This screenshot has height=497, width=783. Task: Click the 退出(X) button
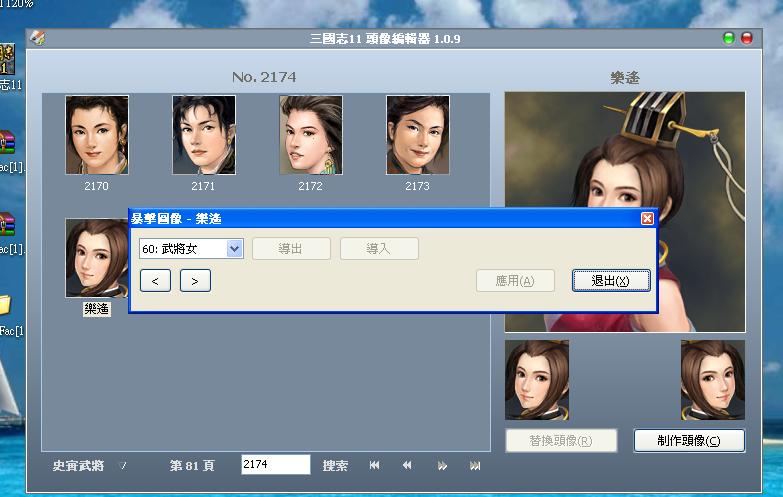point(611,281)
